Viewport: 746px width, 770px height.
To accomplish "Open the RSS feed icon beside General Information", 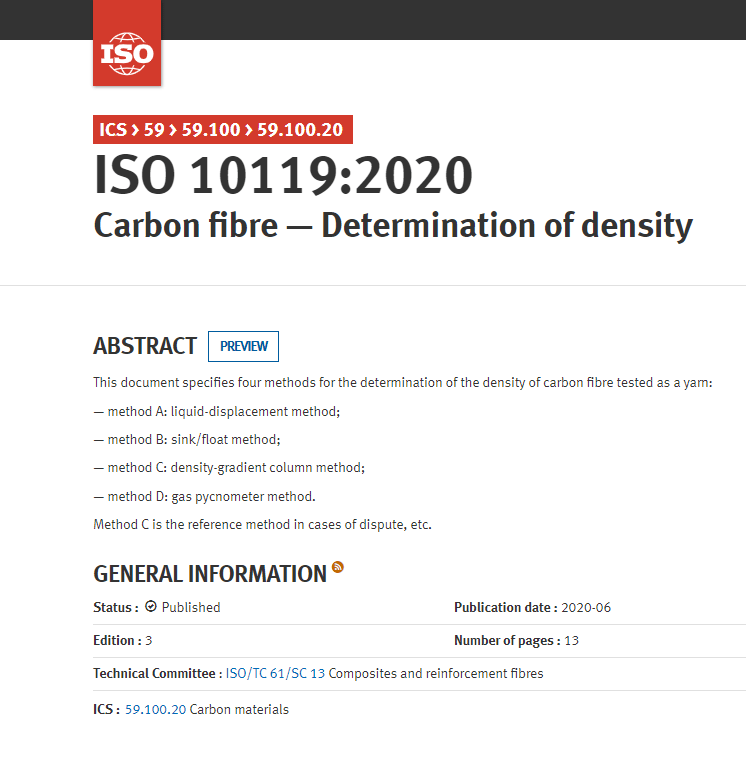I will point(338,567).
